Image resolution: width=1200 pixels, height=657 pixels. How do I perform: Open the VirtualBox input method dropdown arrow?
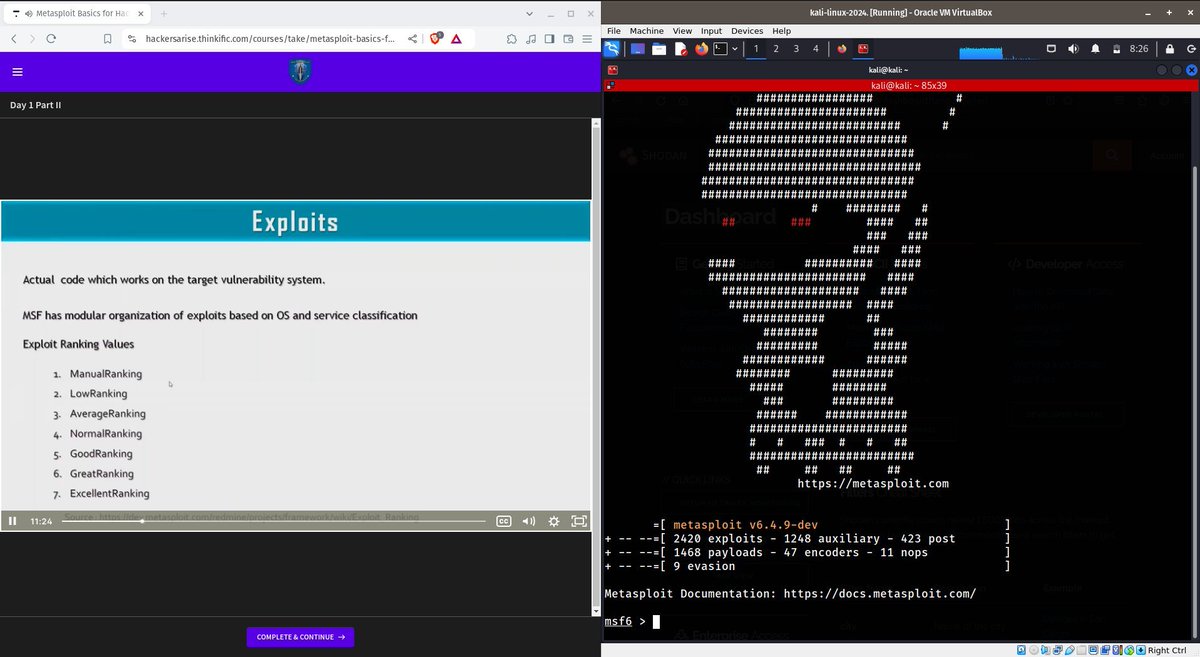pyautogui.click(x=733, y=48)
